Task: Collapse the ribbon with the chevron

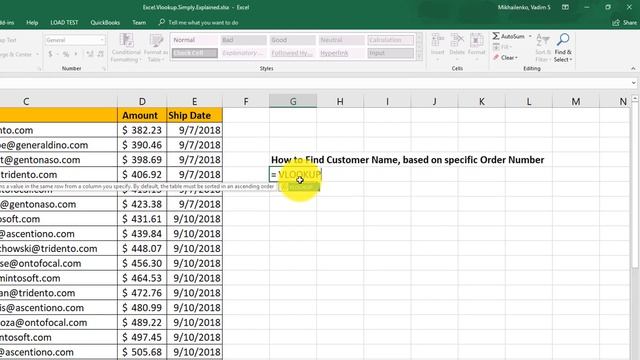Action: point(633,69)
